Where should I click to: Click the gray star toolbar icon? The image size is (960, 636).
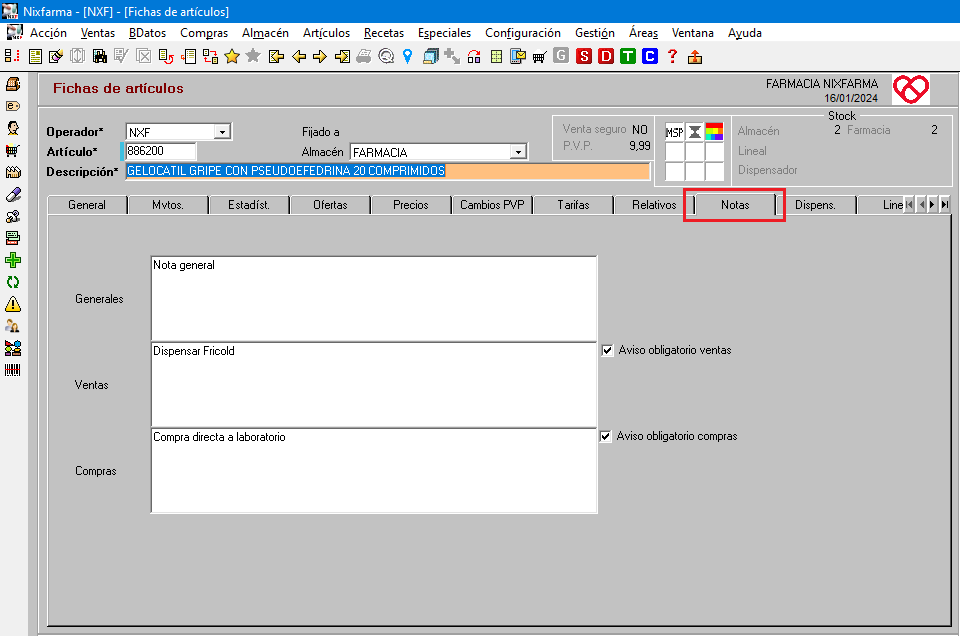tap(253, 57)
